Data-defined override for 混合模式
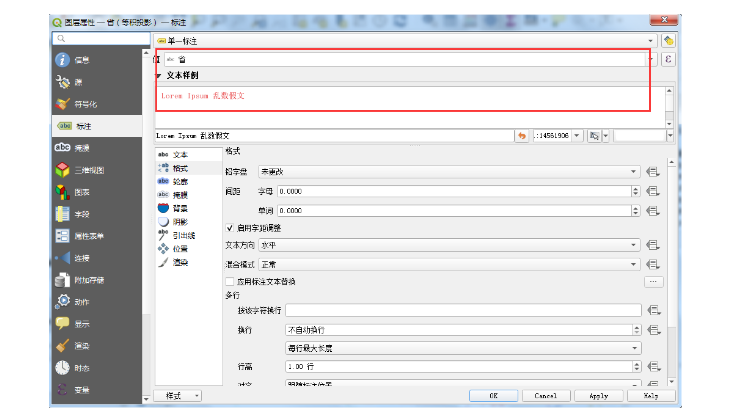This screenshot has height=416, width=734. coord(653,264)
